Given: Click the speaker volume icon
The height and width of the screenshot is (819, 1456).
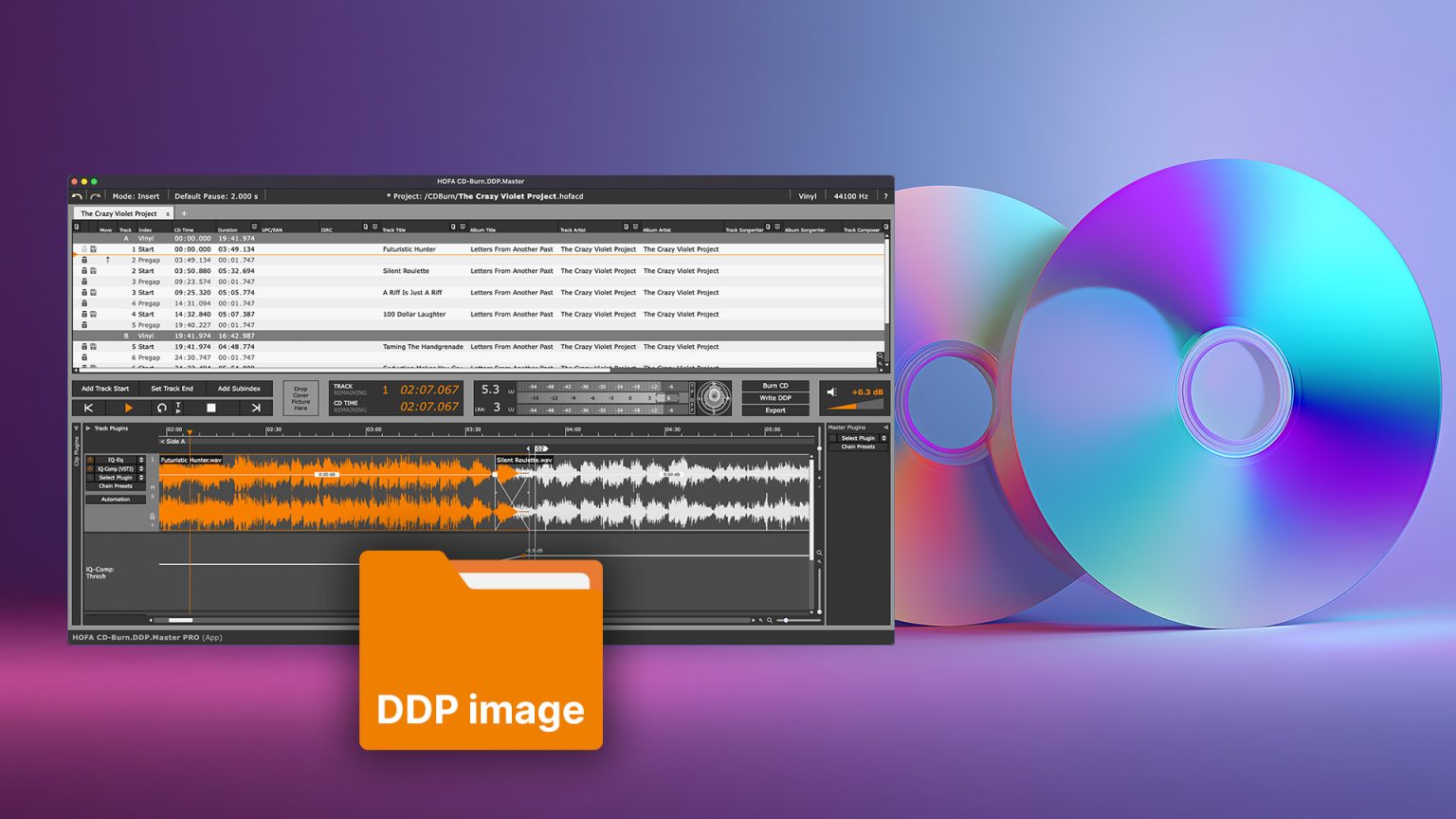Looking at the screenshot, I should pyautogui.click(x=832, y=391).
